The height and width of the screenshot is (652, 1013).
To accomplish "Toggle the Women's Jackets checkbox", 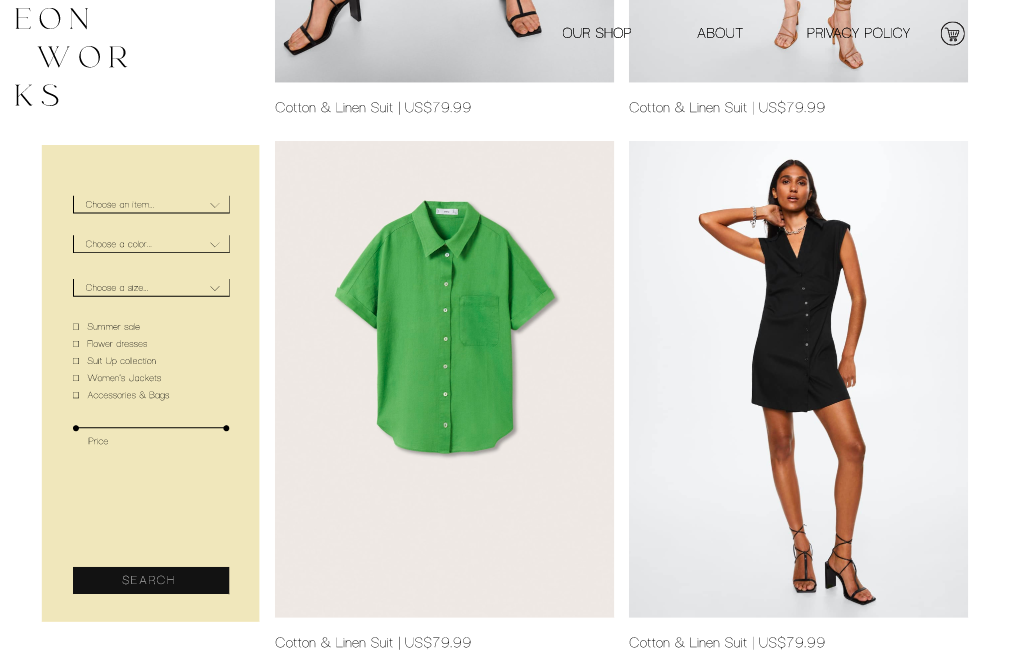I will pos(76,378).
